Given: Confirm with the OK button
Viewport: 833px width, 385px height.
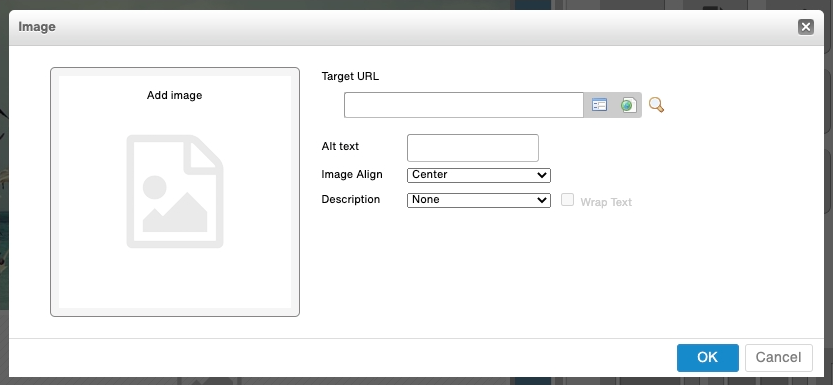Looking at the screenshot, I should 708,357.
